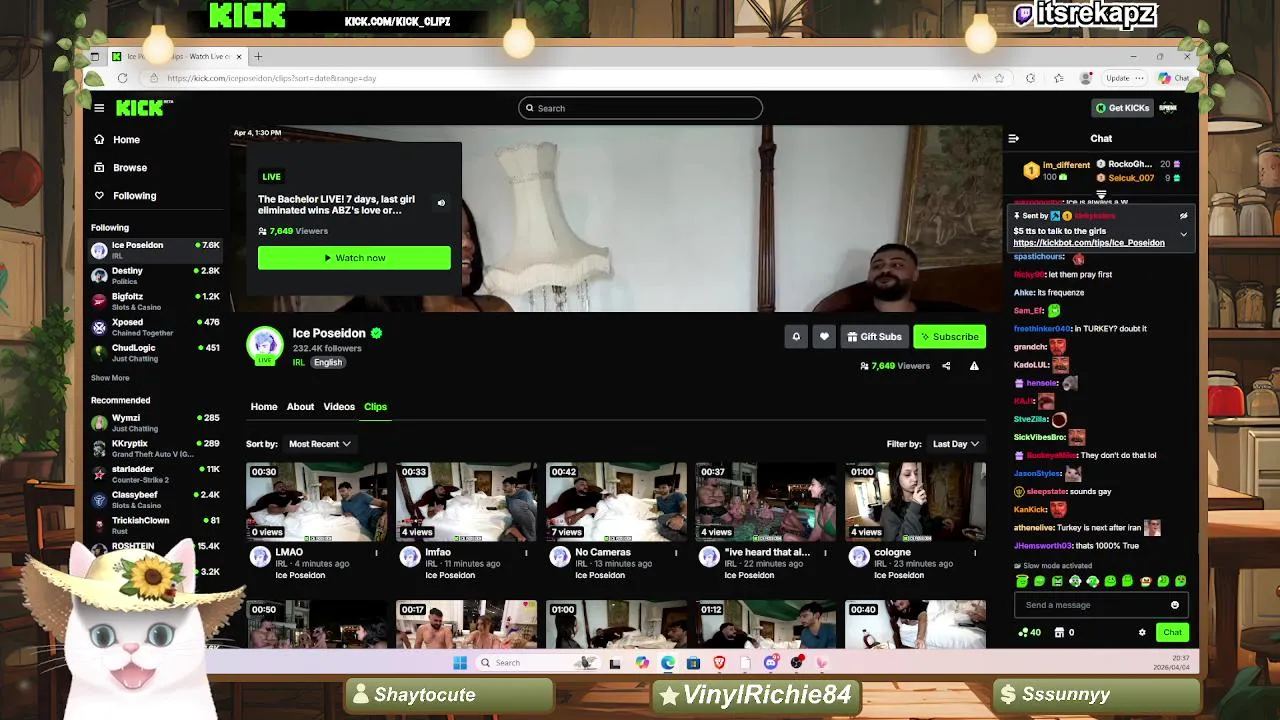Click the Kick search field
The height and width of the screenshot is (720, 1280).
tap(640, 108)
